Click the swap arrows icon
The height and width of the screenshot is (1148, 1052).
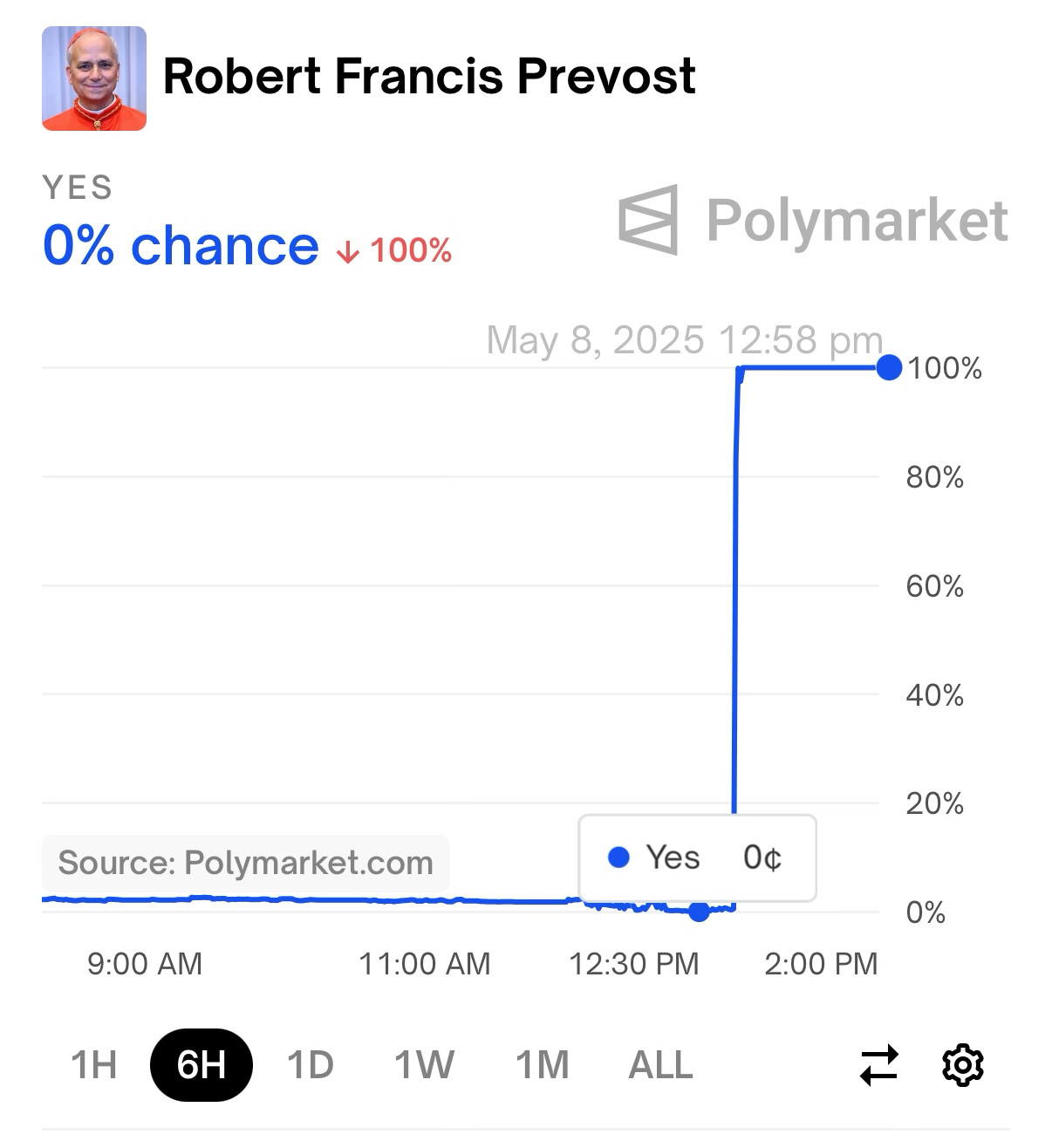click(x=879, y=1065)
